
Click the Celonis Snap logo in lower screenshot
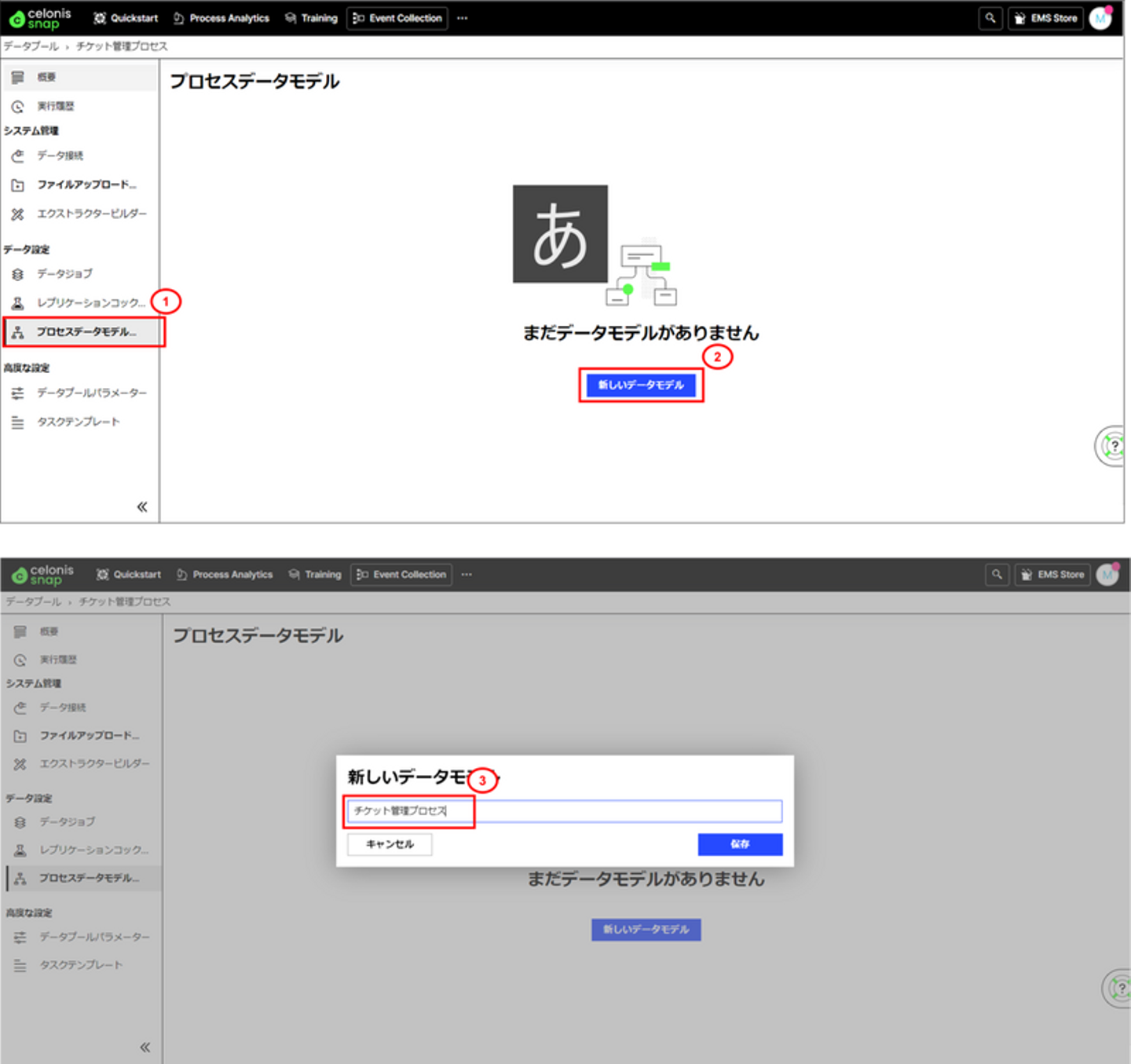(x=43, y=575)
